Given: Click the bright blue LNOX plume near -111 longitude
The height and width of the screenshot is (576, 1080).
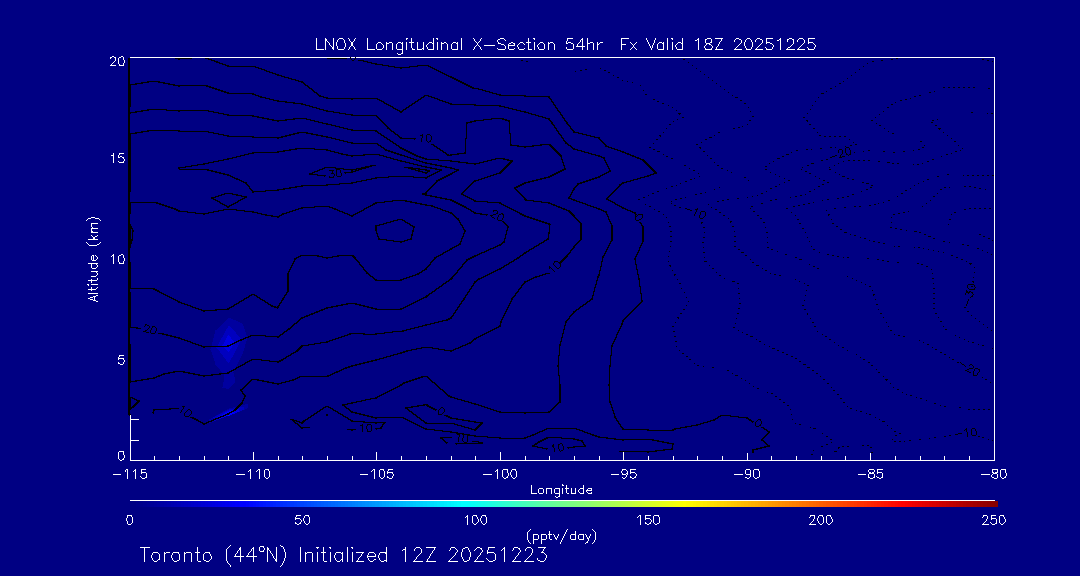Looking at the screenshot, I should pos(229,344).
